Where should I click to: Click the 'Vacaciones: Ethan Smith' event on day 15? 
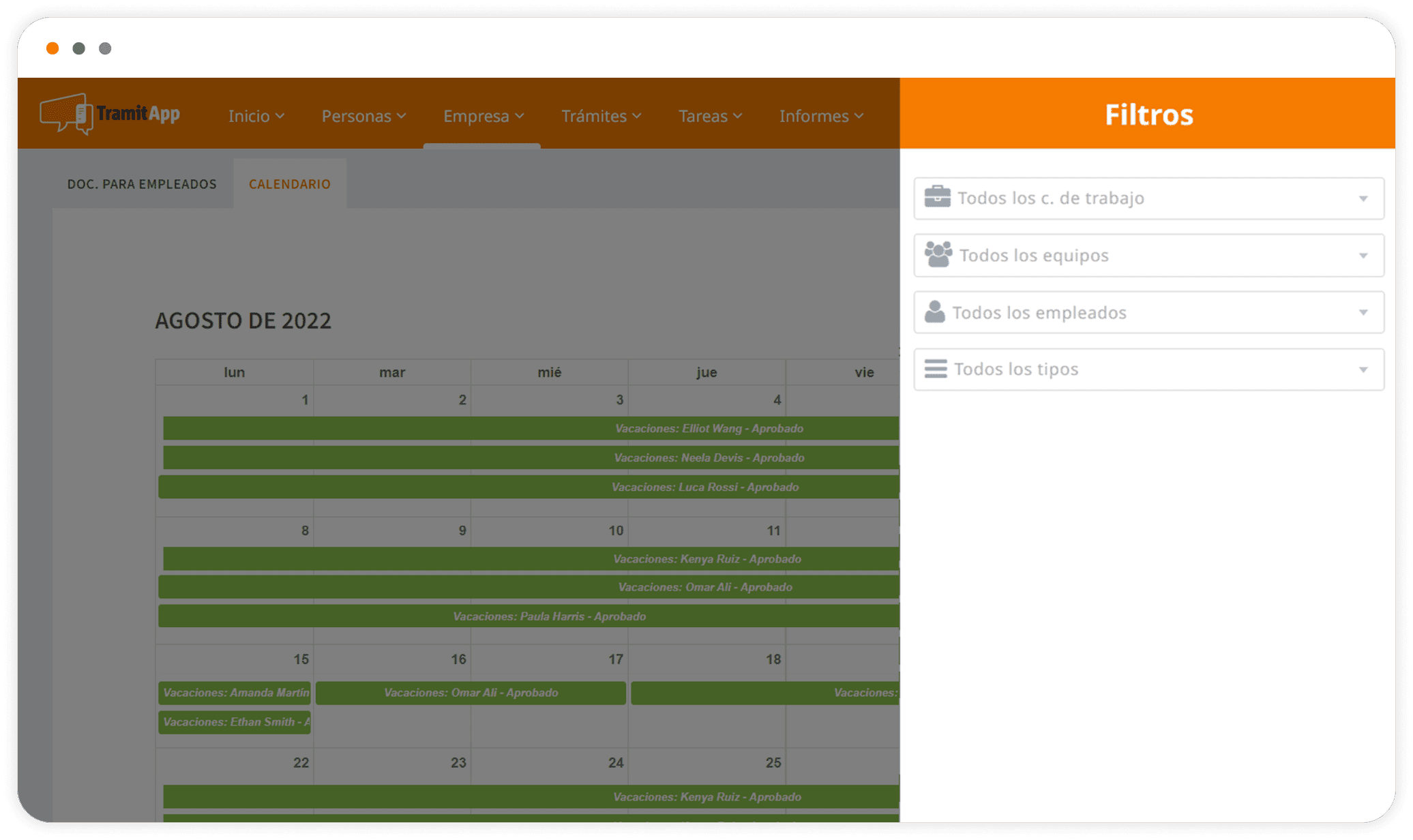[x=234, y=721]
